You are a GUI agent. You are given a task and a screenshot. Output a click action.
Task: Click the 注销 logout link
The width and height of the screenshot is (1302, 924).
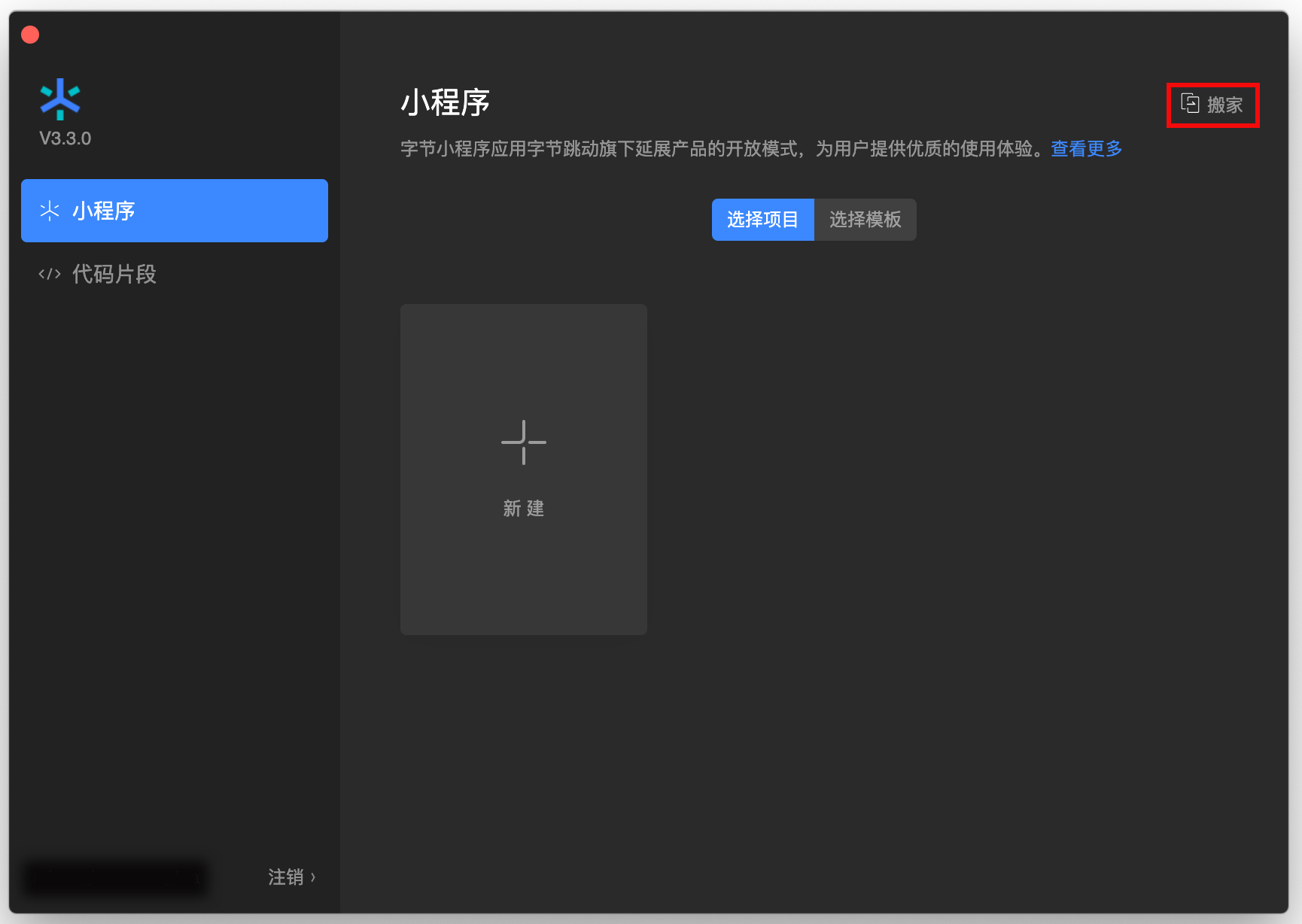point(292,877)
